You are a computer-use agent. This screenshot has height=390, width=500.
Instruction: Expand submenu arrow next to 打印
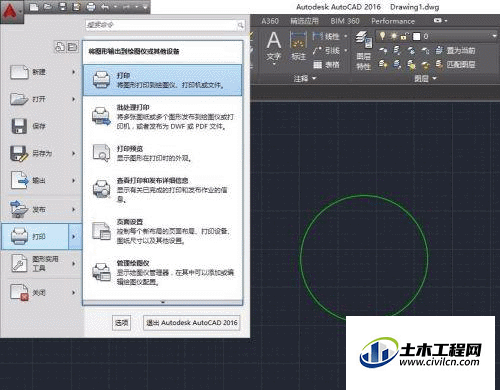tap(75, 236)
